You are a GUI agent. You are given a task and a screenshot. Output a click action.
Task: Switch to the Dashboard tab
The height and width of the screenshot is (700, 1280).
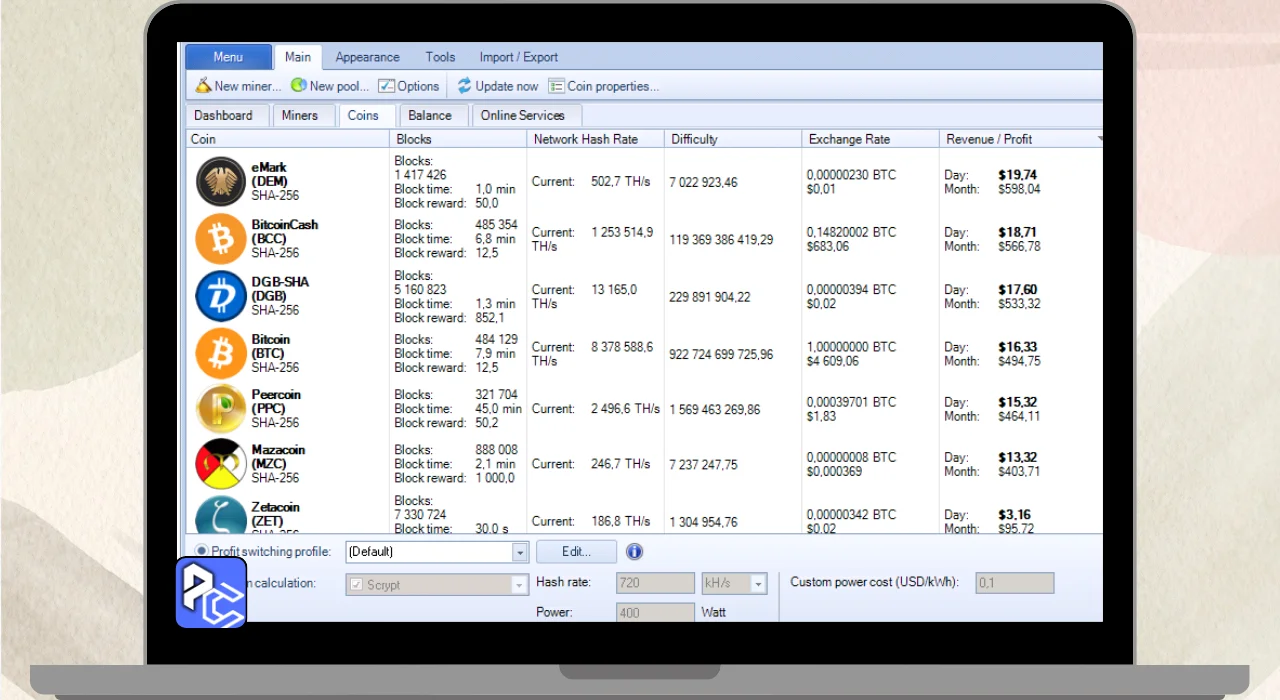pyautogui.click(x=223, y=115)
